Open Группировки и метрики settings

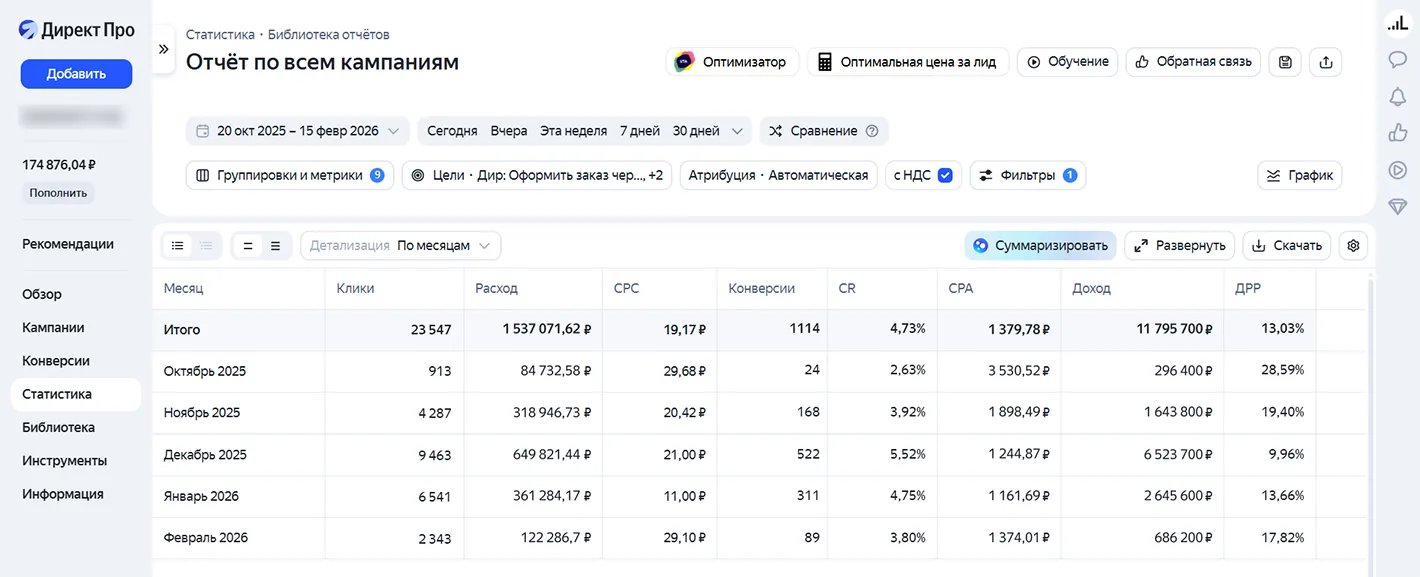290,175
